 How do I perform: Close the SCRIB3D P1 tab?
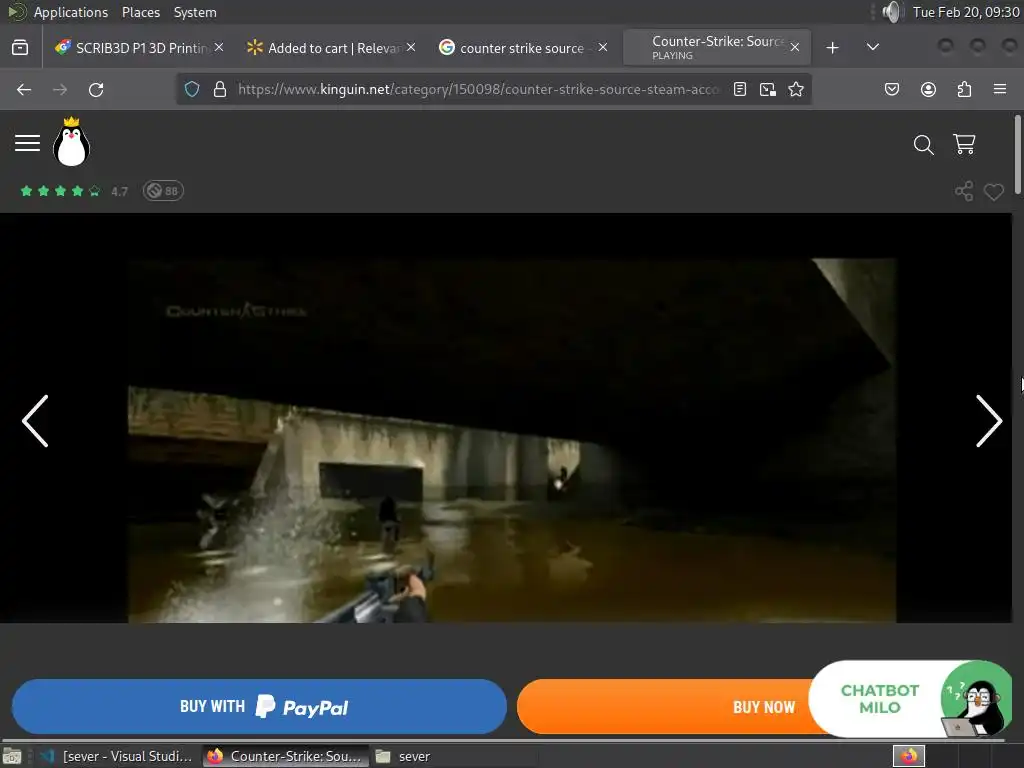pos(219,47)
